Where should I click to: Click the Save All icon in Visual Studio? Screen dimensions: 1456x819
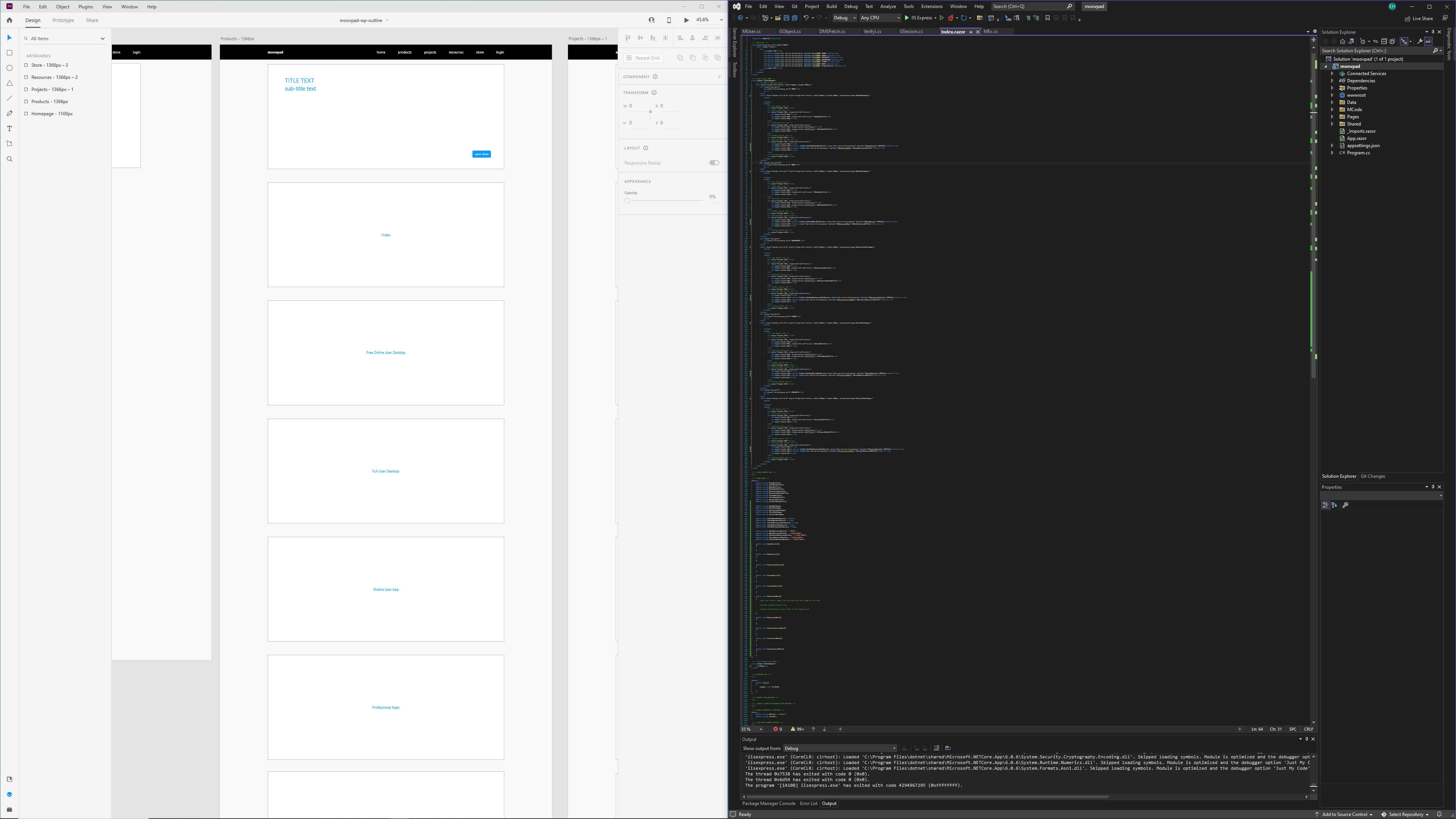[x=794, y=18]
